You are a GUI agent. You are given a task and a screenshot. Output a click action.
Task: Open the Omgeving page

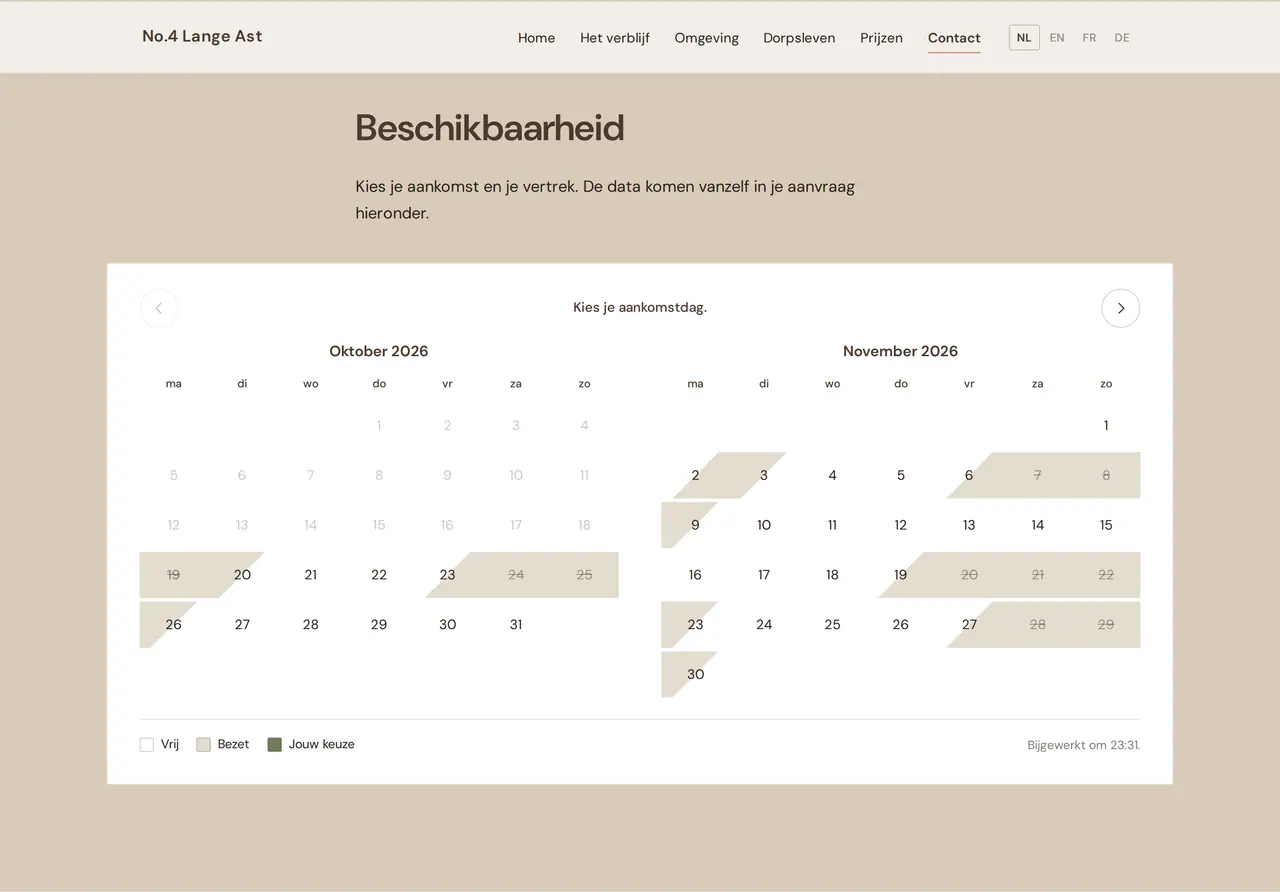pyautogui.click(x=706, y=38)
